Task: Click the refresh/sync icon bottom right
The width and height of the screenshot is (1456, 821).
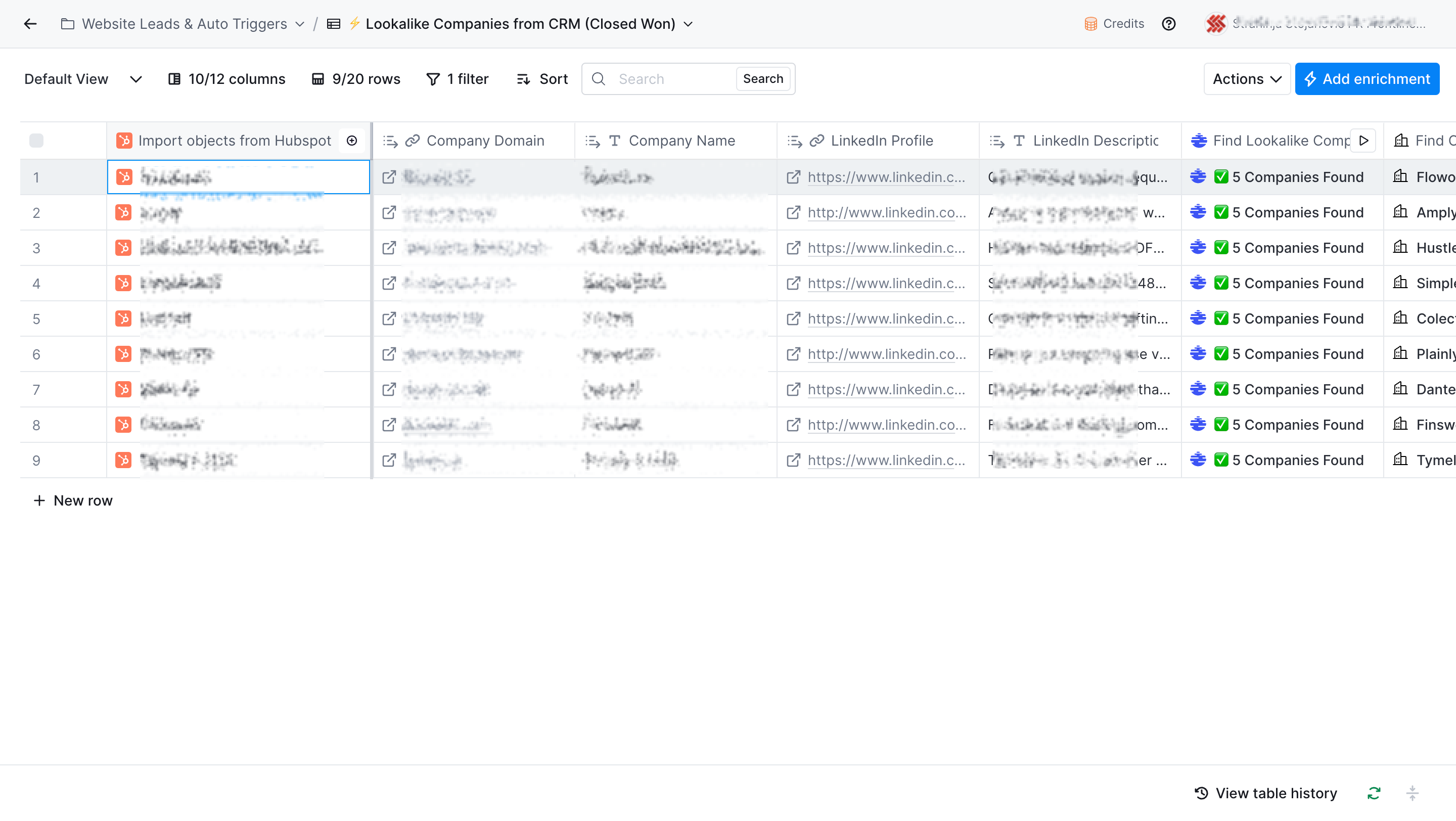Action: [1375, 793]
